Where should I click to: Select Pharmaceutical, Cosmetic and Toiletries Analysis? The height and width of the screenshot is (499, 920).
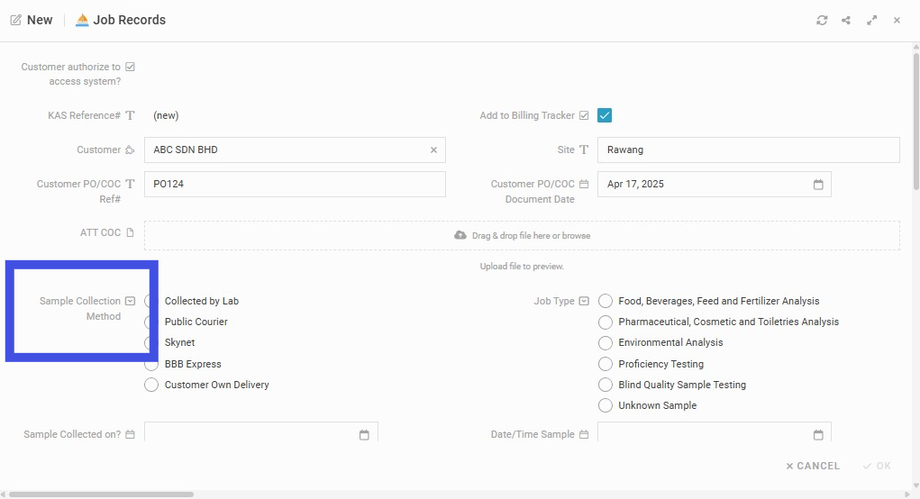tap(605, 322)
